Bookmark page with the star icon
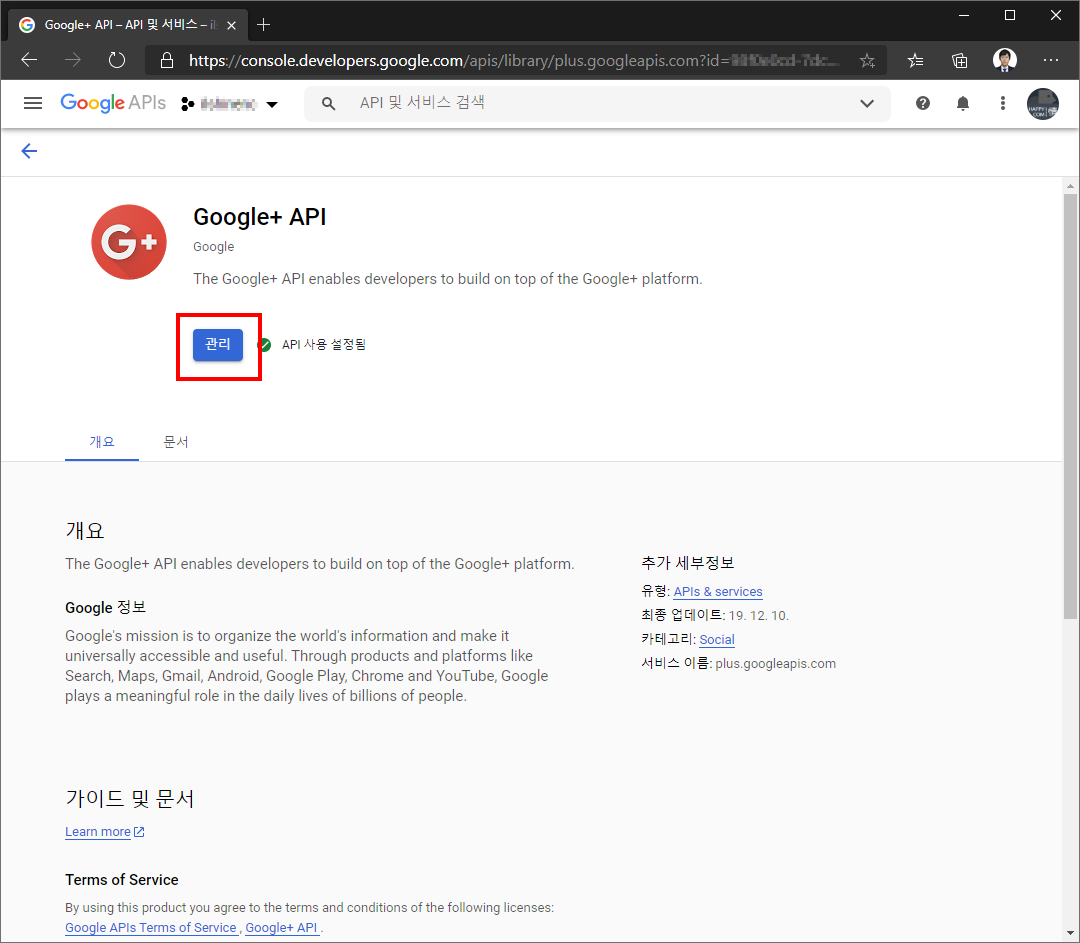Viewport: 1080px width, 943px height. pyautogui.click(x=867, y=60)
